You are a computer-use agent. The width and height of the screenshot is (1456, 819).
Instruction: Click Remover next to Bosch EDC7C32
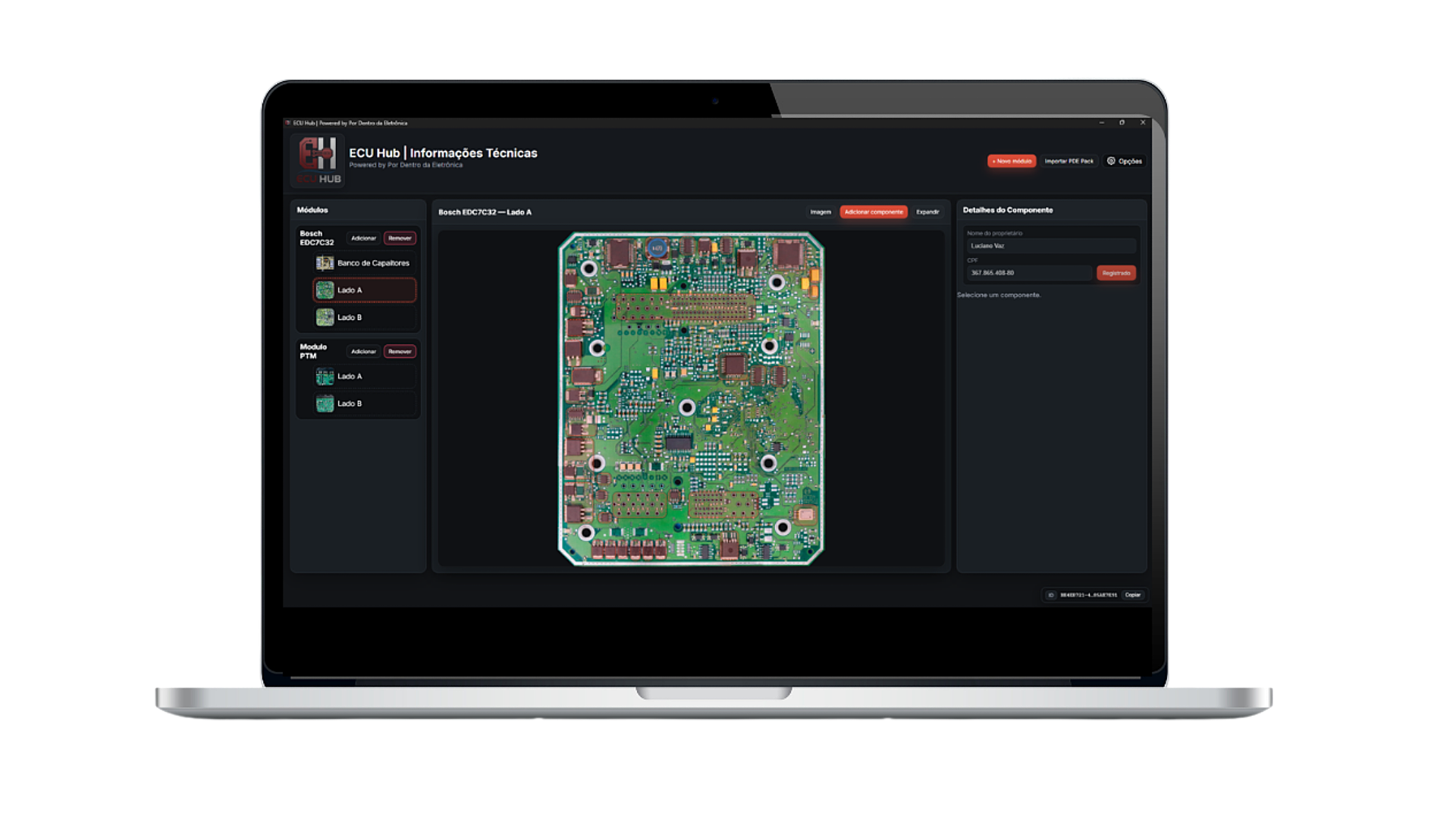point(400,237)
